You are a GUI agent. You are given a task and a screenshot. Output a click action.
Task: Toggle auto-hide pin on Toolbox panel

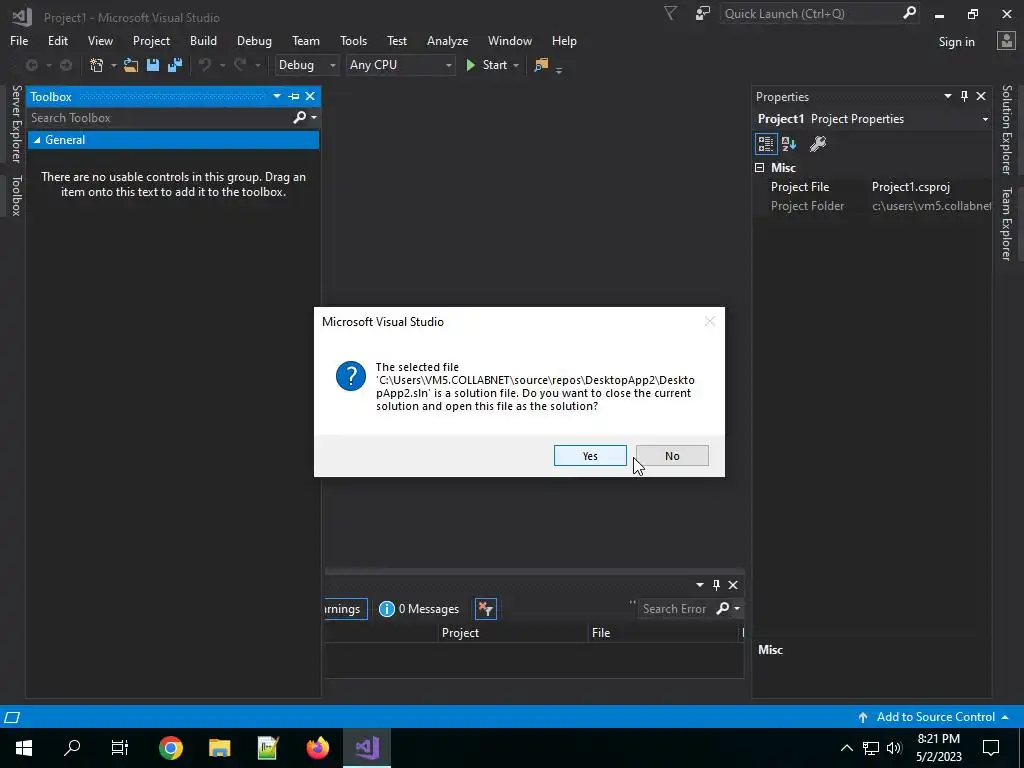tap(294, 96)
